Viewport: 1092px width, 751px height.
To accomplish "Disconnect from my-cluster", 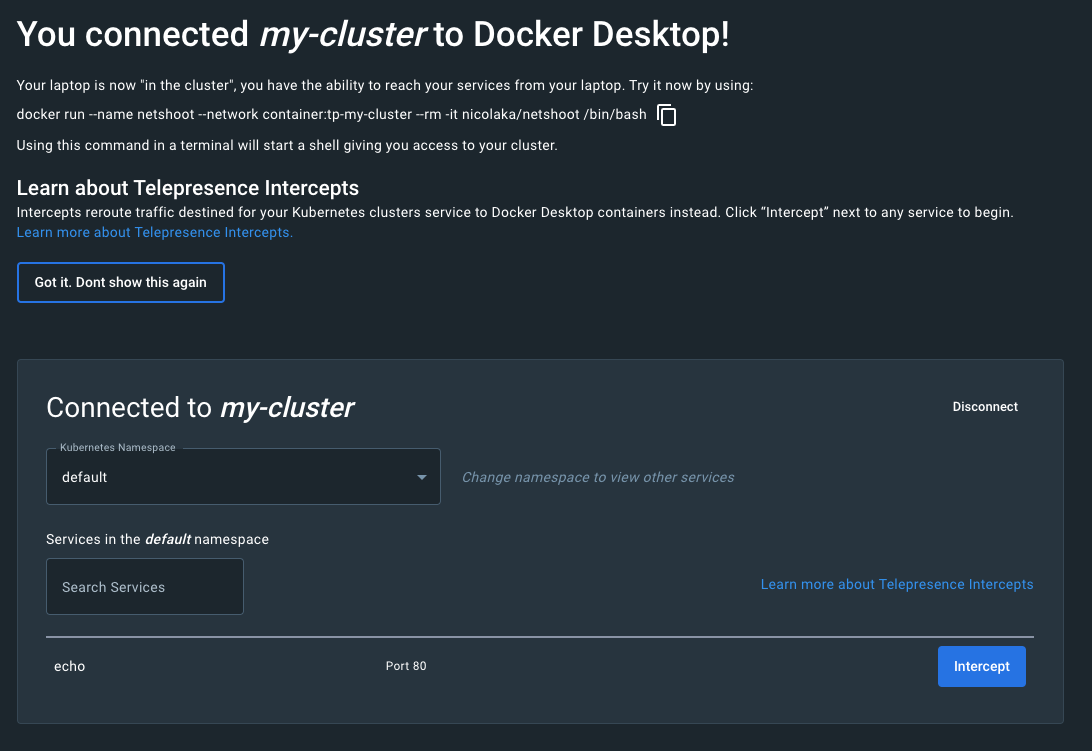I will (x=985, y=407).
